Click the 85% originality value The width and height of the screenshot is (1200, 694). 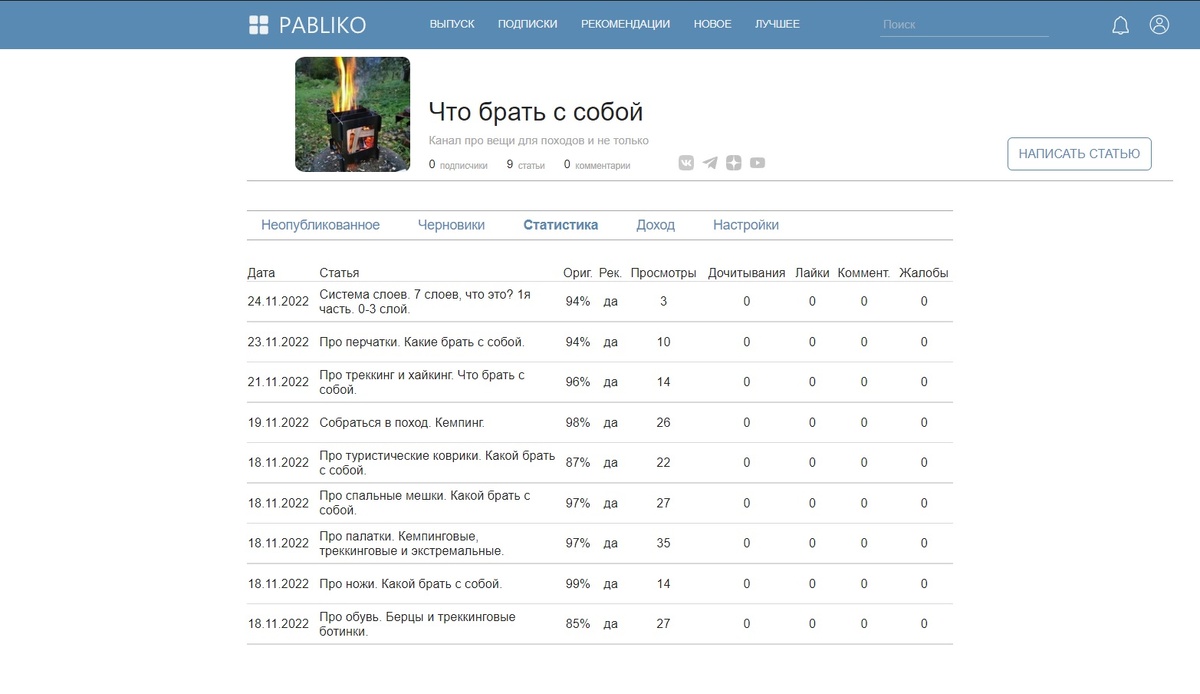coord(578,624)
